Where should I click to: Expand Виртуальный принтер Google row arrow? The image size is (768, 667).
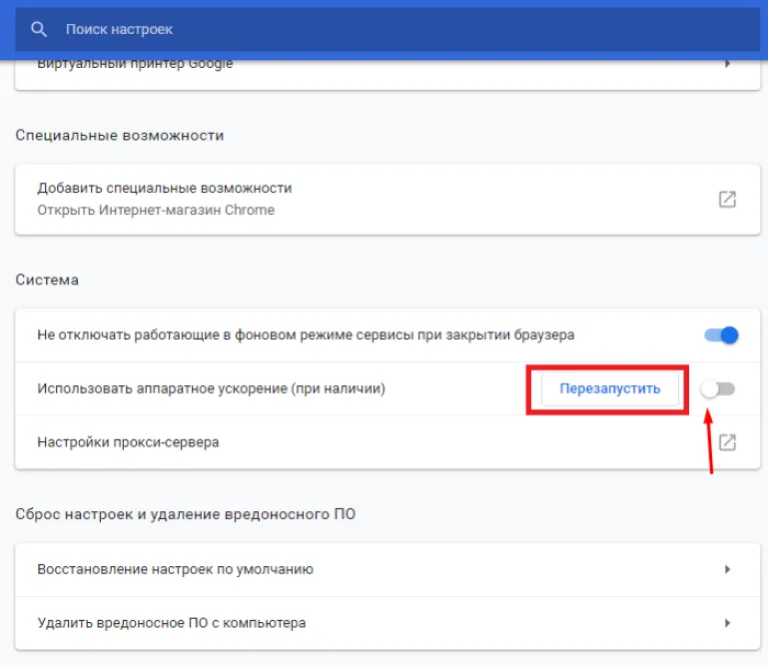727,64
